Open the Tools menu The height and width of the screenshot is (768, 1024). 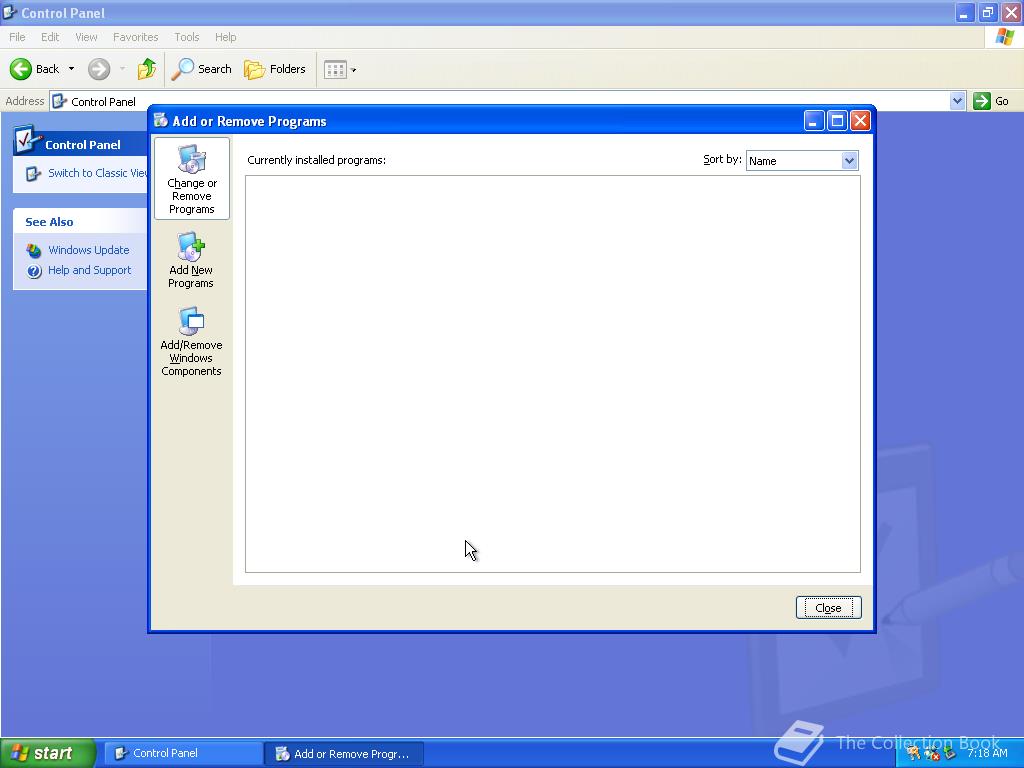[x=186, y=37]
